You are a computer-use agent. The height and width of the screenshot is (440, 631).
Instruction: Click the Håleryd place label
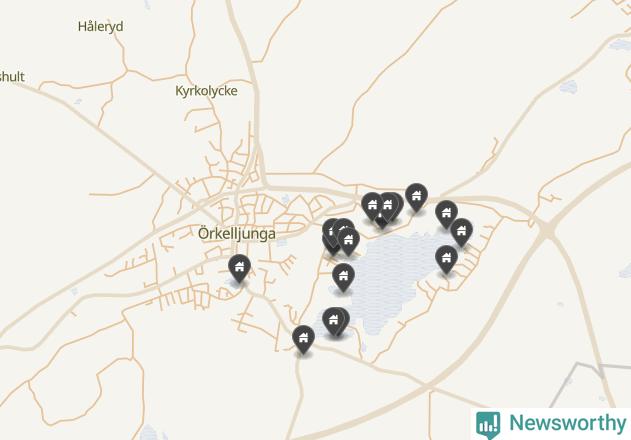coord(101,27)
